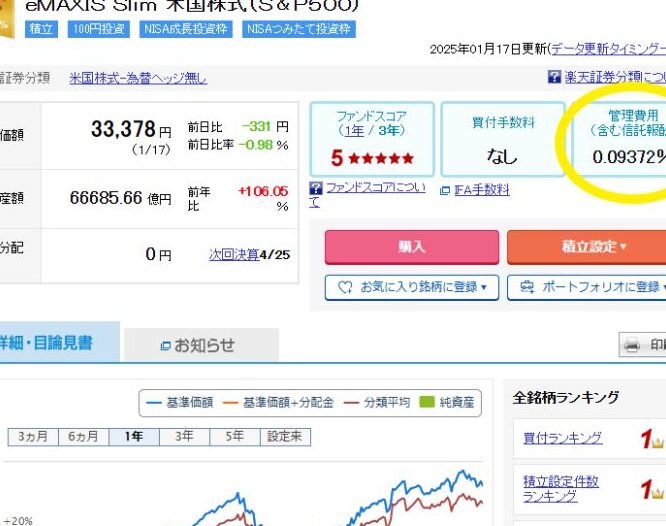Click the link icon on お知らせ tab
This screenshot has height=526, width=666.
165,346
